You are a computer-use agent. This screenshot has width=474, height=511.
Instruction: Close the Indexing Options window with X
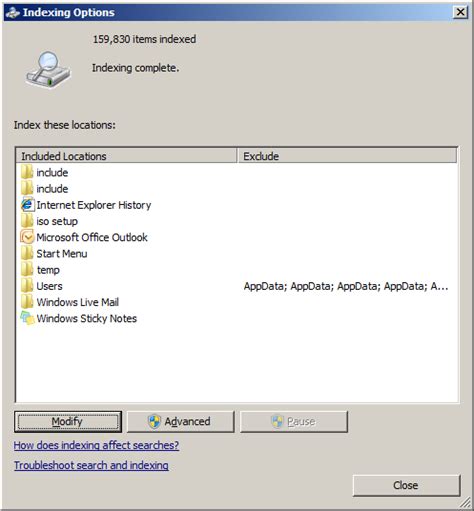coord(460,12)
